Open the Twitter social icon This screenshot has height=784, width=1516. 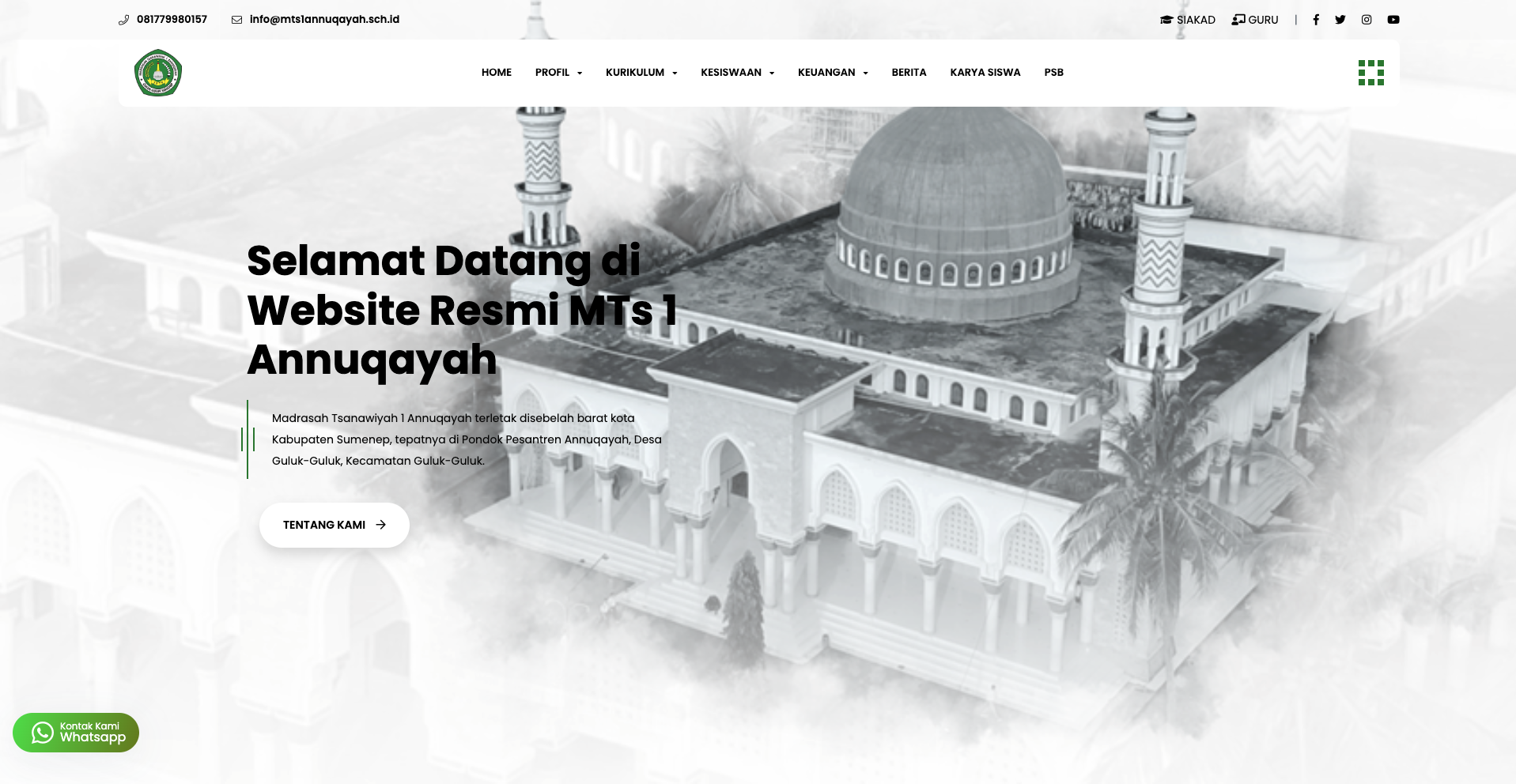coord(1340,20)
